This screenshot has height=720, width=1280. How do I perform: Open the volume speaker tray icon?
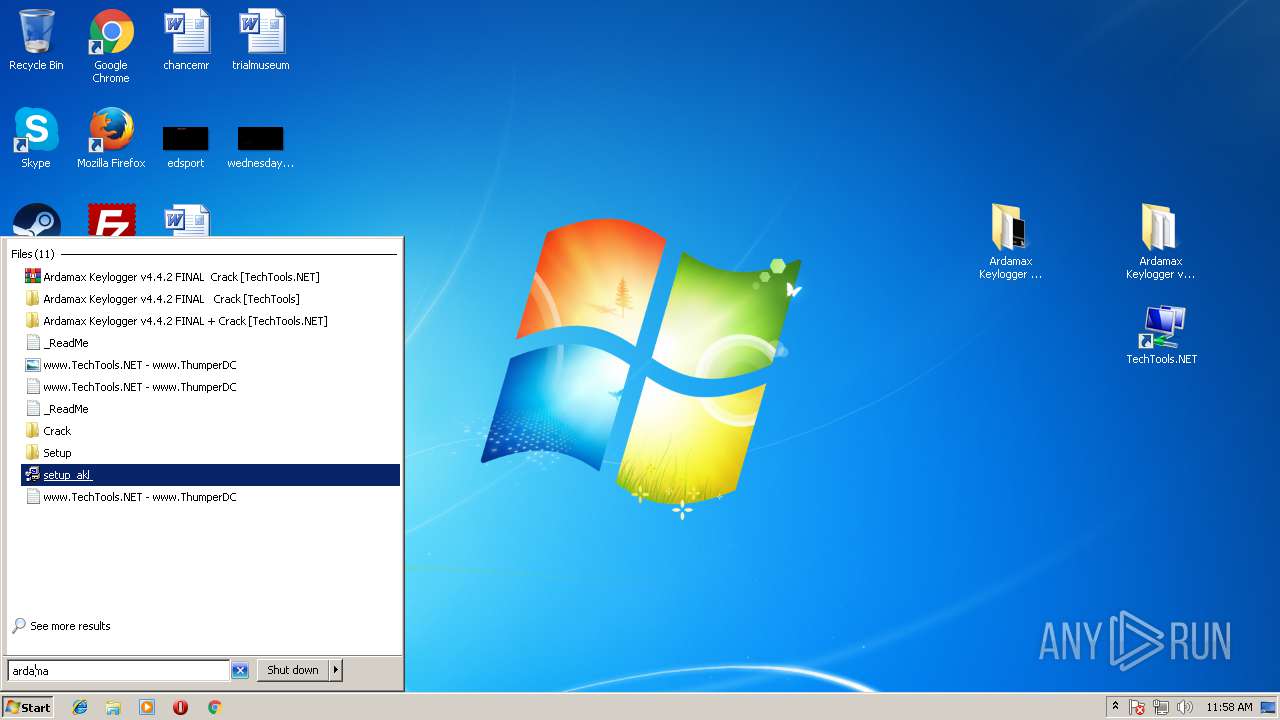1185,707
